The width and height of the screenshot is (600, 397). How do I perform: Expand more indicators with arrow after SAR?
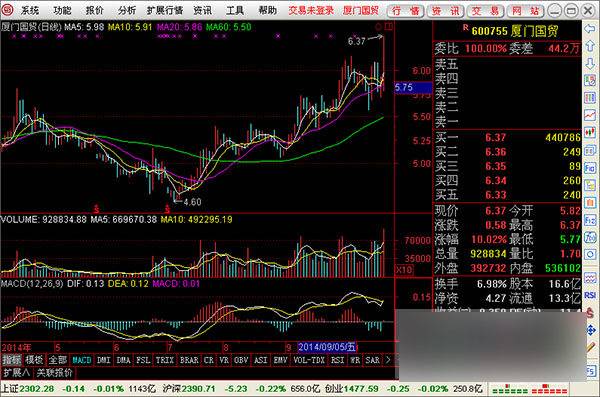(x=388, y=360)
